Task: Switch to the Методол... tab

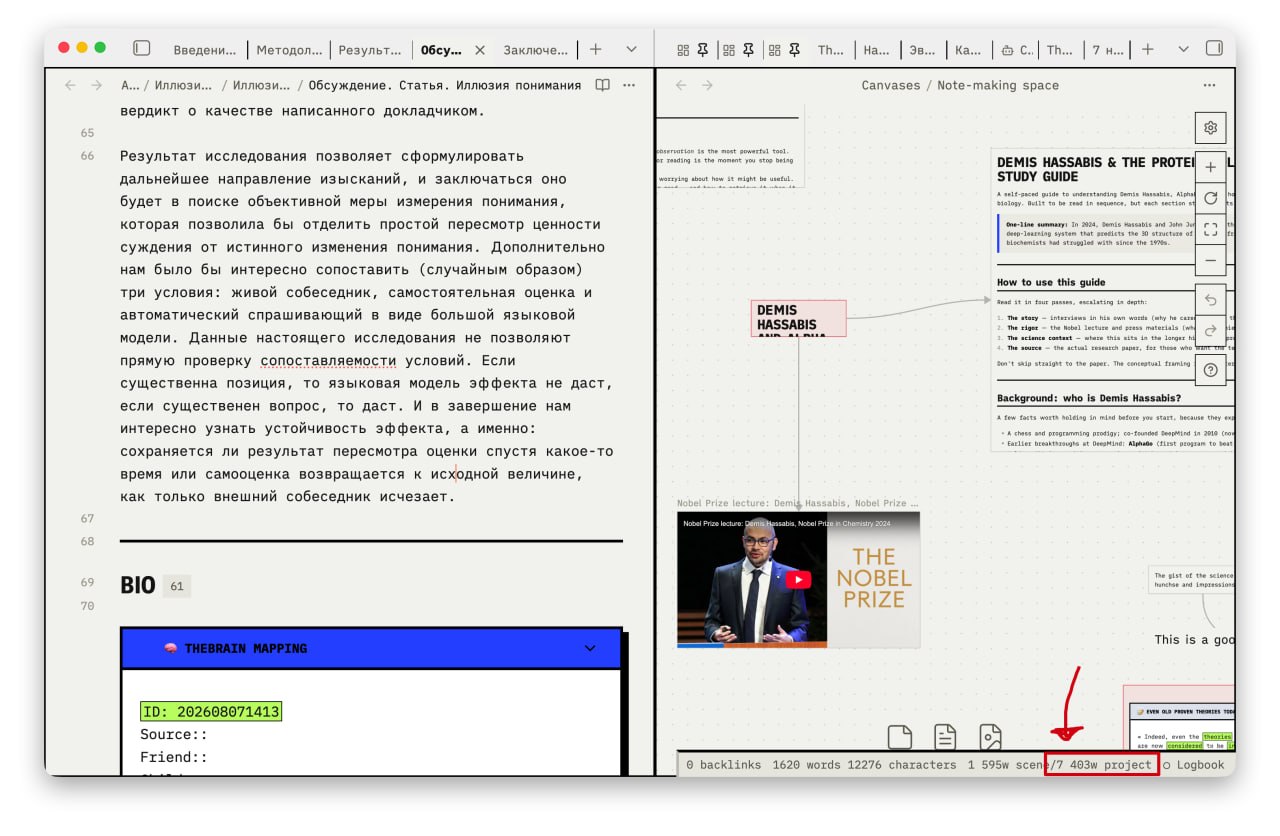Action: (x=289, y=49)
